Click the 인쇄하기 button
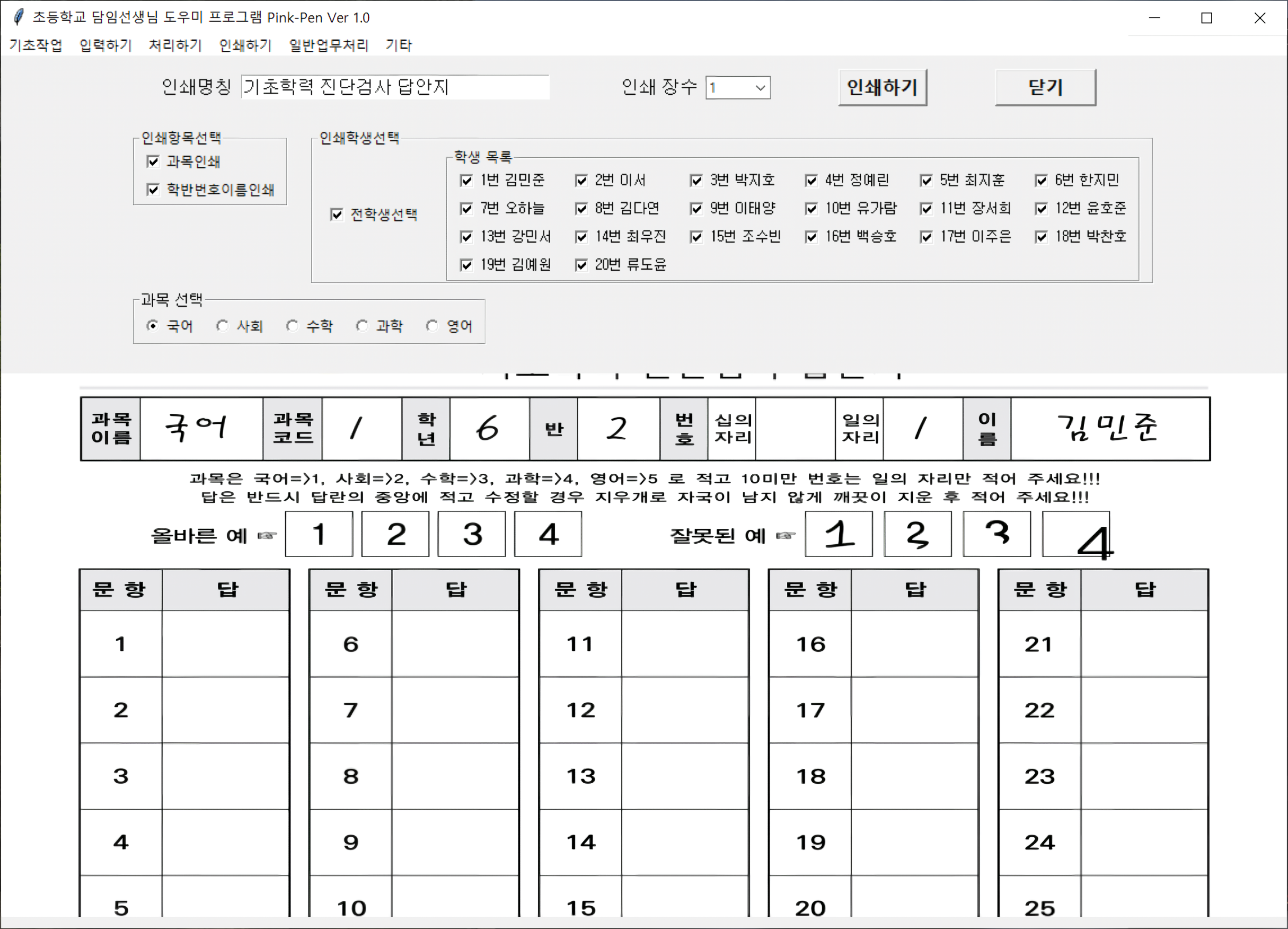Screen dimensions: 1288x929 pyautogui.click(x=883, y=87)
